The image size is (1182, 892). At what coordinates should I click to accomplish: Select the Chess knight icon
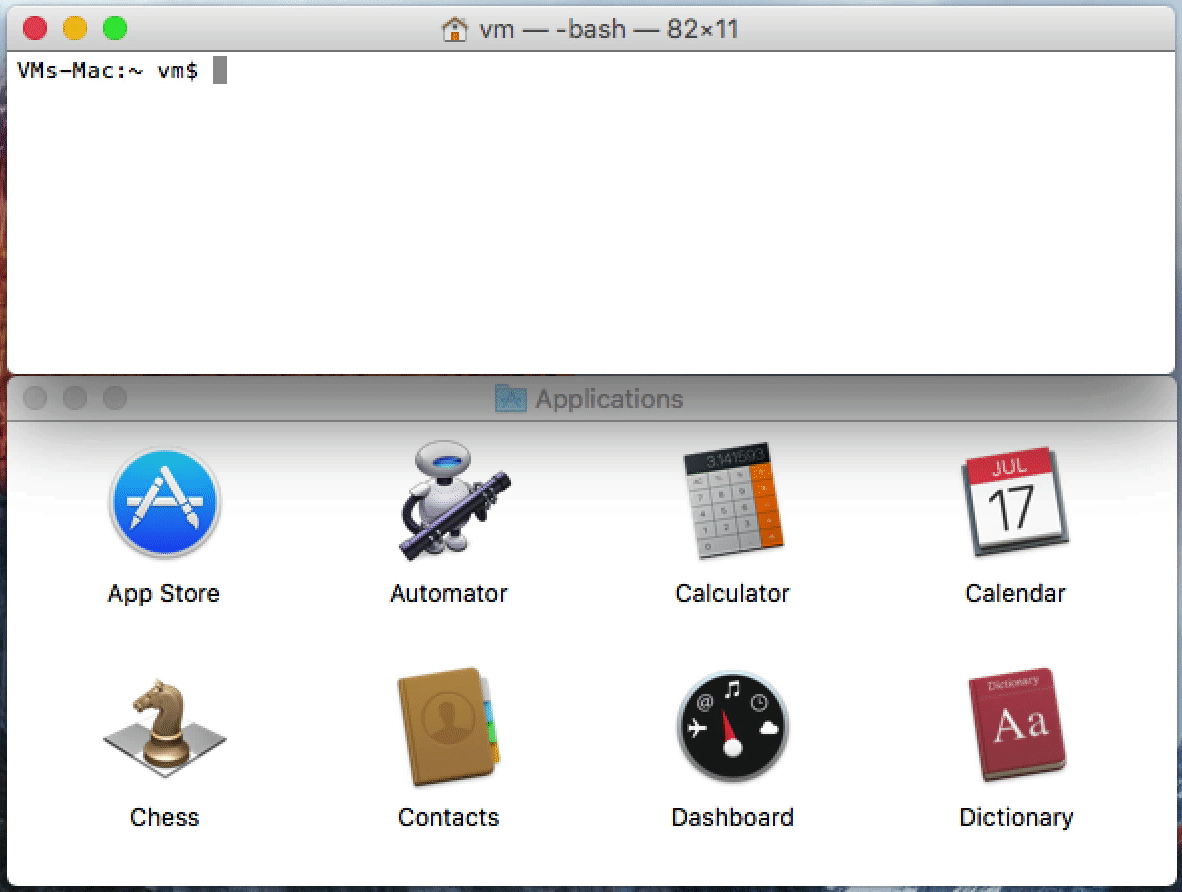click(x=164, y=727)
